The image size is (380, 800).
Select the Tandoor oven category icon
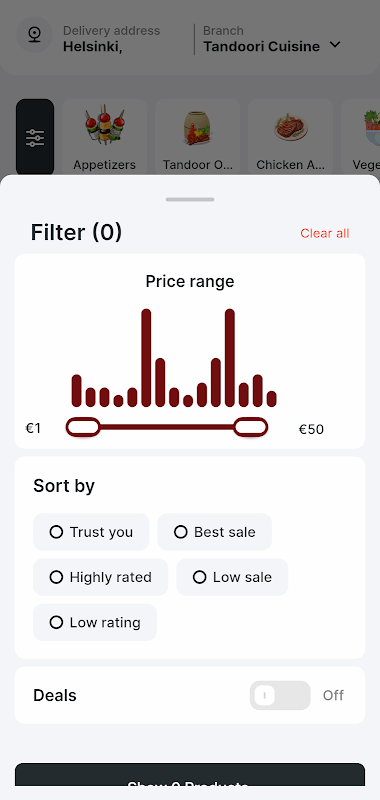197,128
